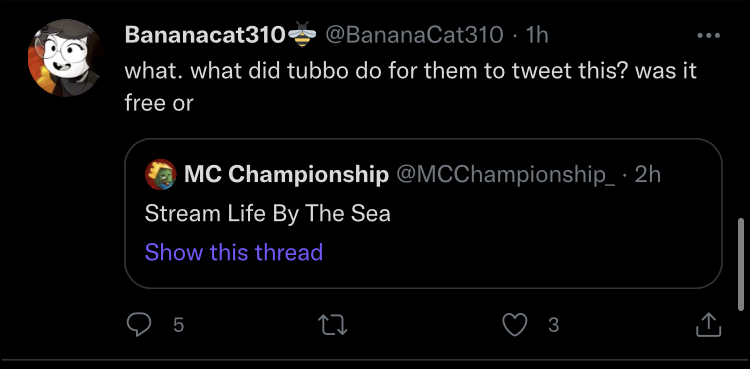Open the share icon on the tweet
This screenshot has height=369, width=750.
(709, 325)
